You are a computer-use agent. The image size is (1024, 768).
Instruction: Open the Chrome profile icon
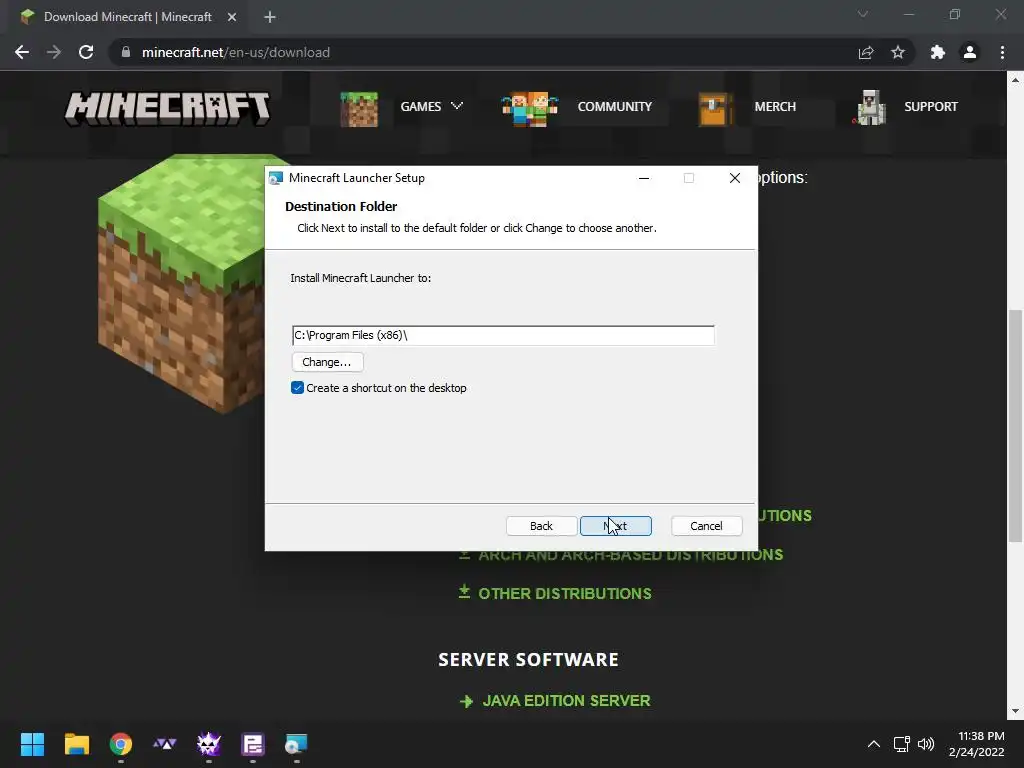click(970, 52)
